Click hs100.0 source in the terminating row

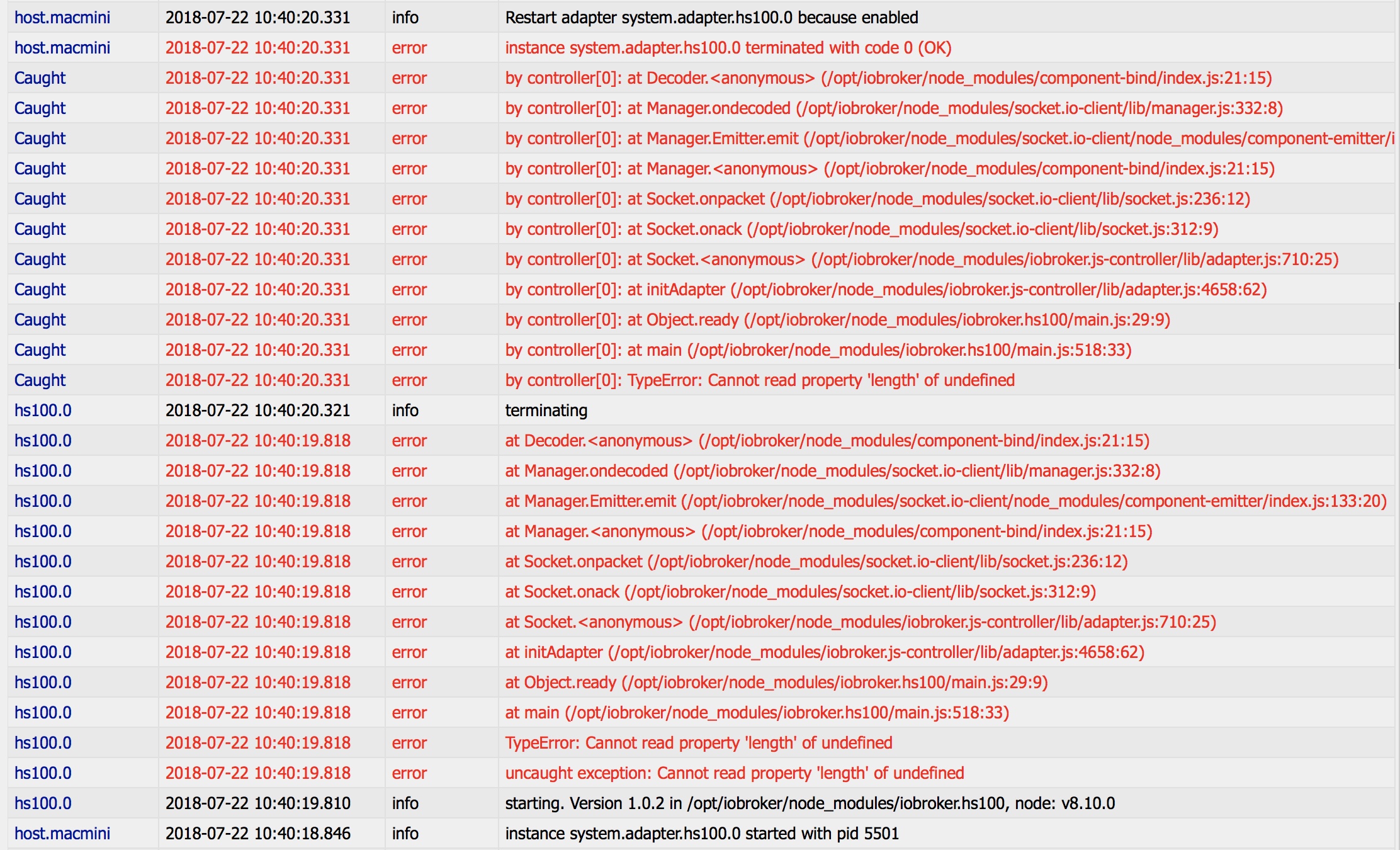43,411
